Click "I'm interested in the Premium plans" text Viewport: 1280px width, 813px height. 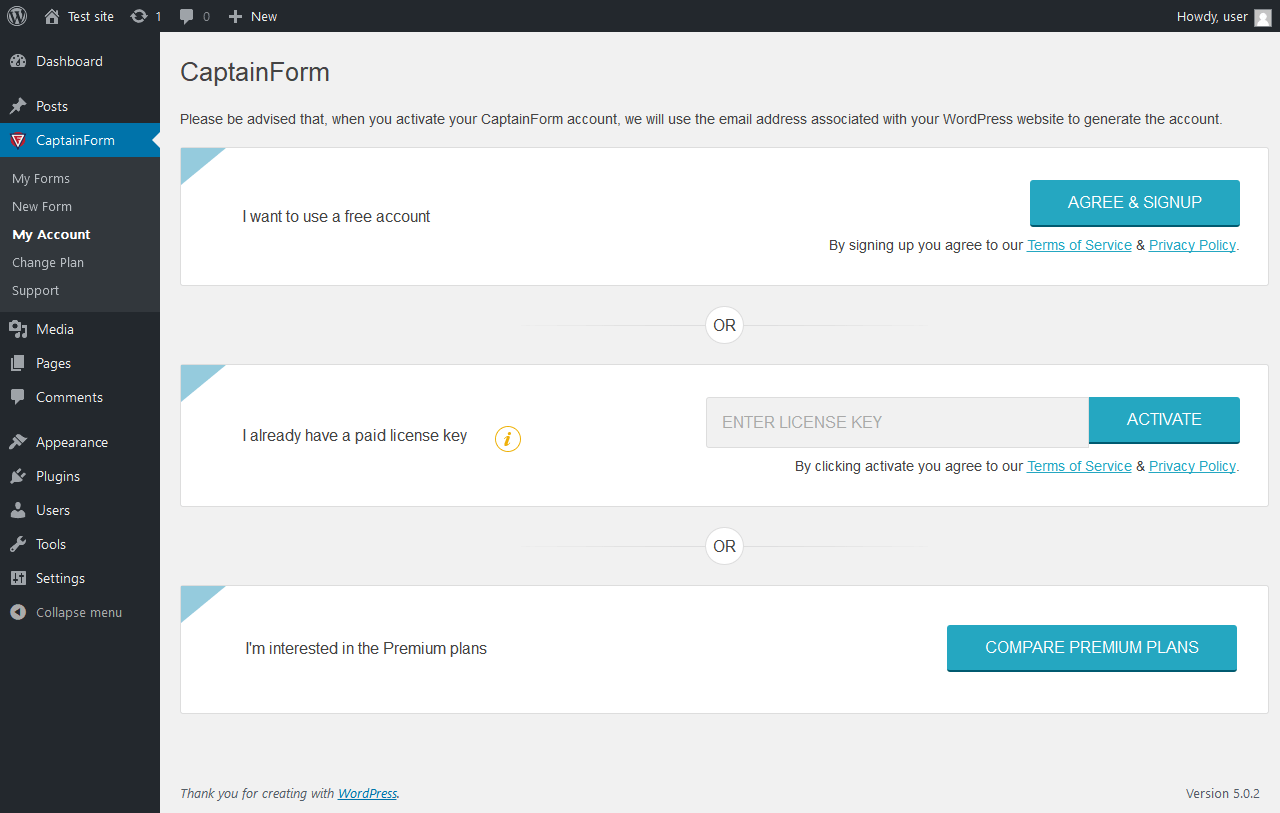tap(366, 648)
